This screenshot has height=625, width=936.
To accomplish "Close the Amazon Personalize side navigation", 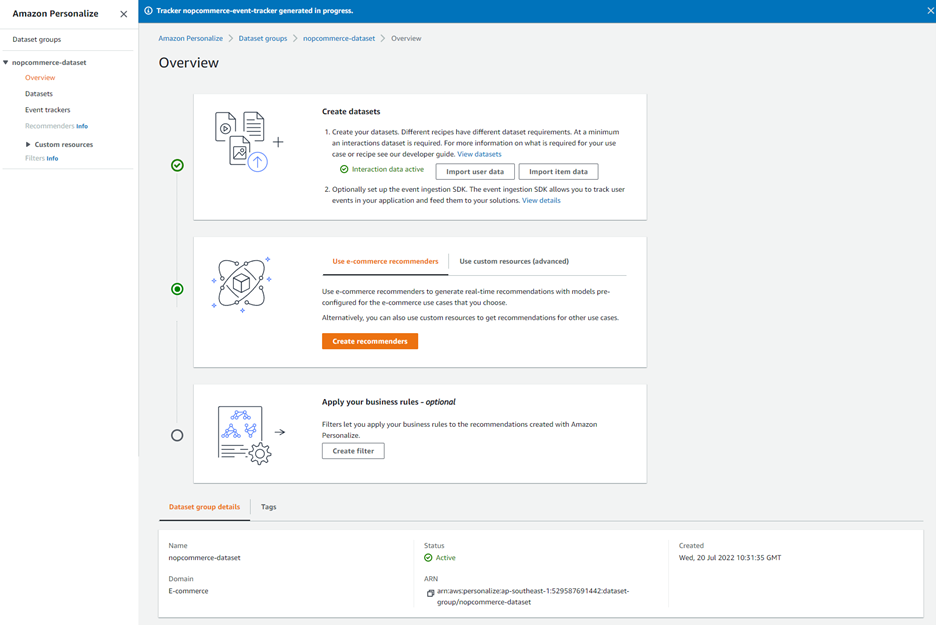I will click(x=124, y=14).
